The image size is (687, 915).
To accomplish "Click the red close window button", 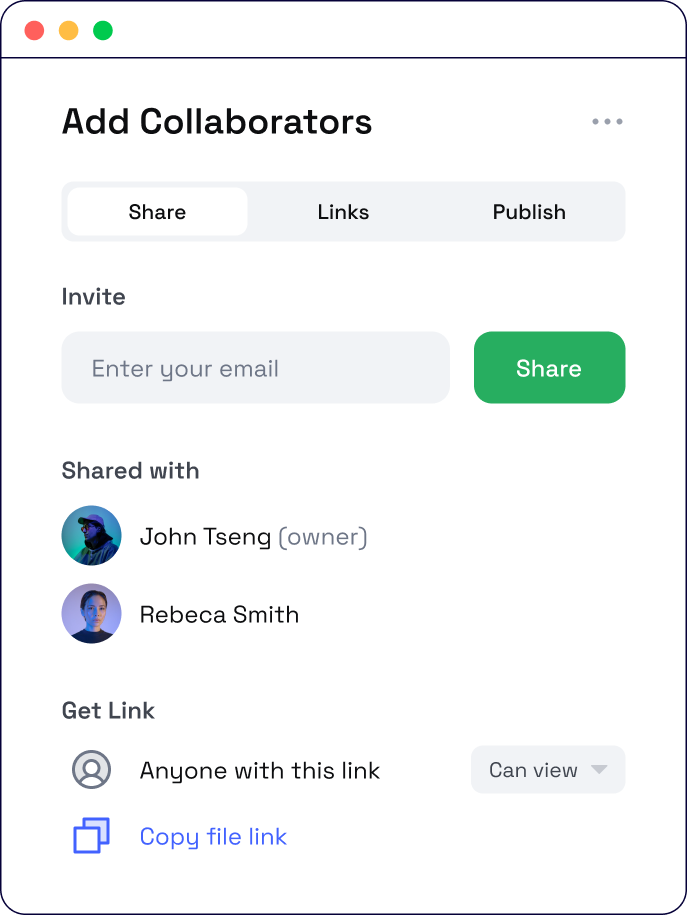I will 35,30.
